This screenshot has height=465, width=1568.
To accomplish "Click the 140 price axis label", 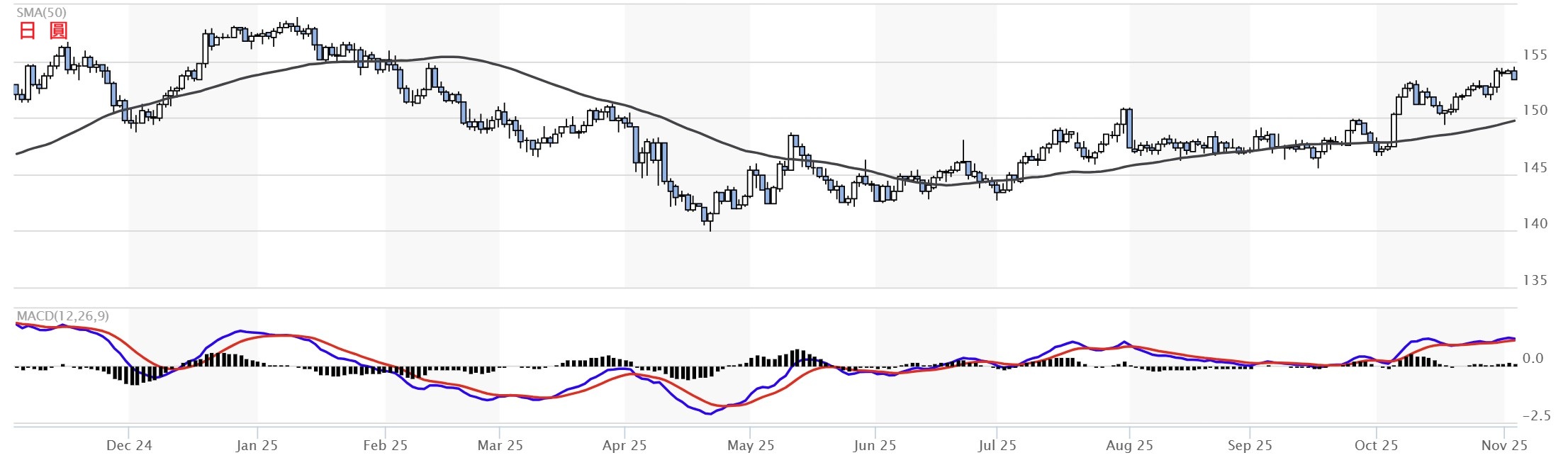I will [1535, 223].
